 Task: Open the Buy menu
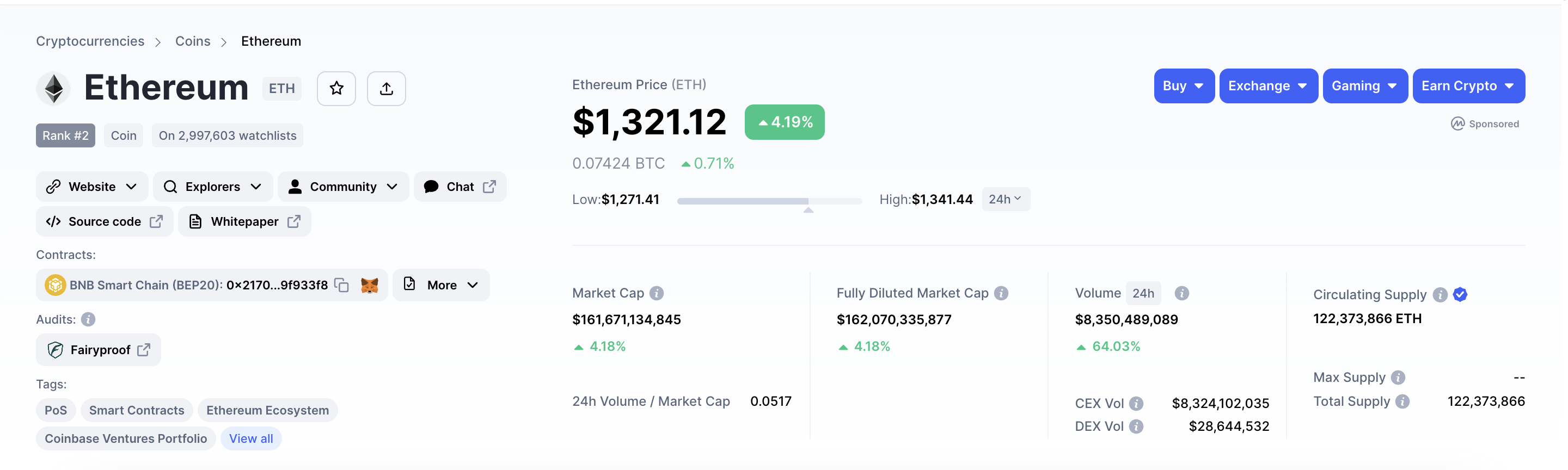click(x=1184, y=86)
